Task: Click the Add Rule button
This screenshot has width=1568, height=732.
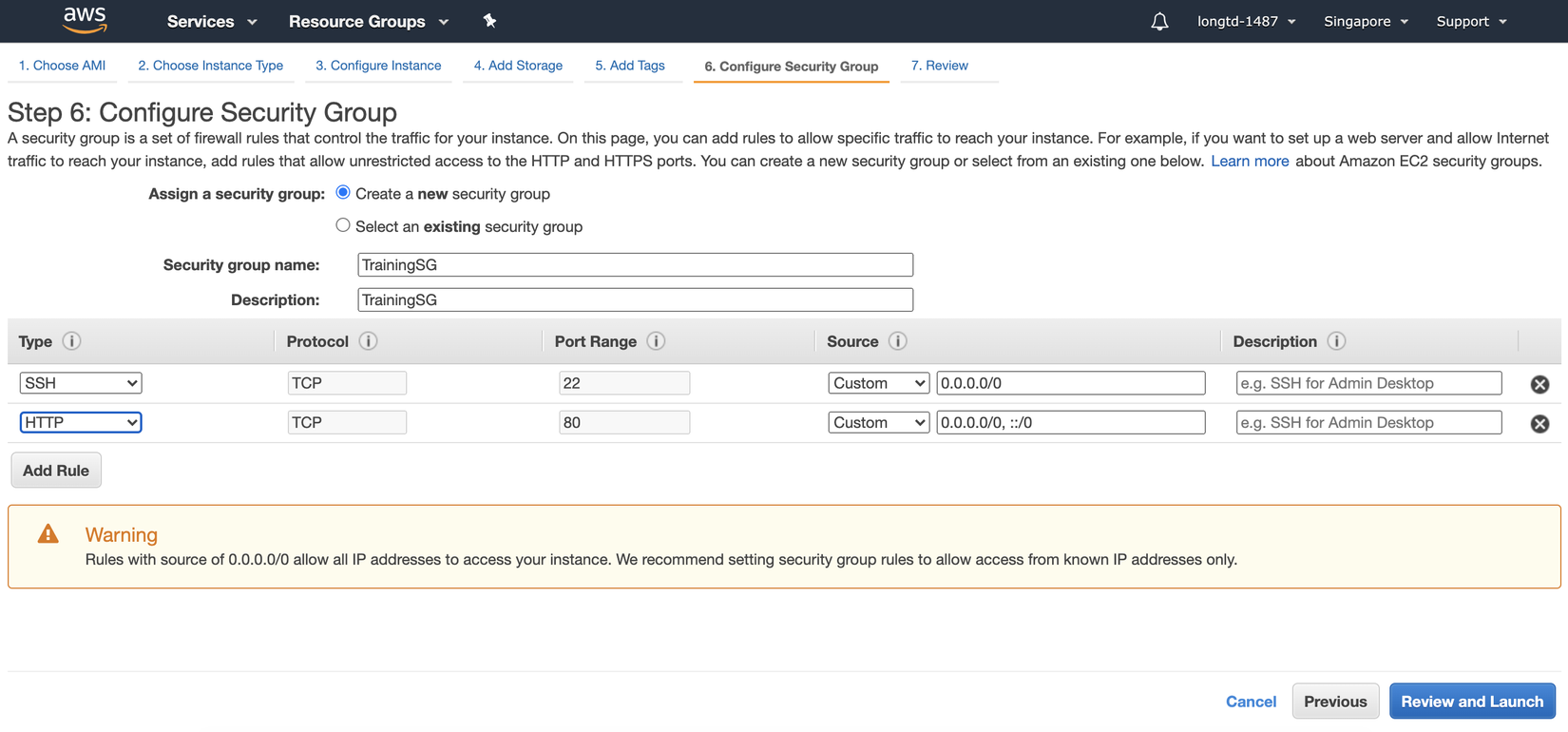Action: coord(56,471)
